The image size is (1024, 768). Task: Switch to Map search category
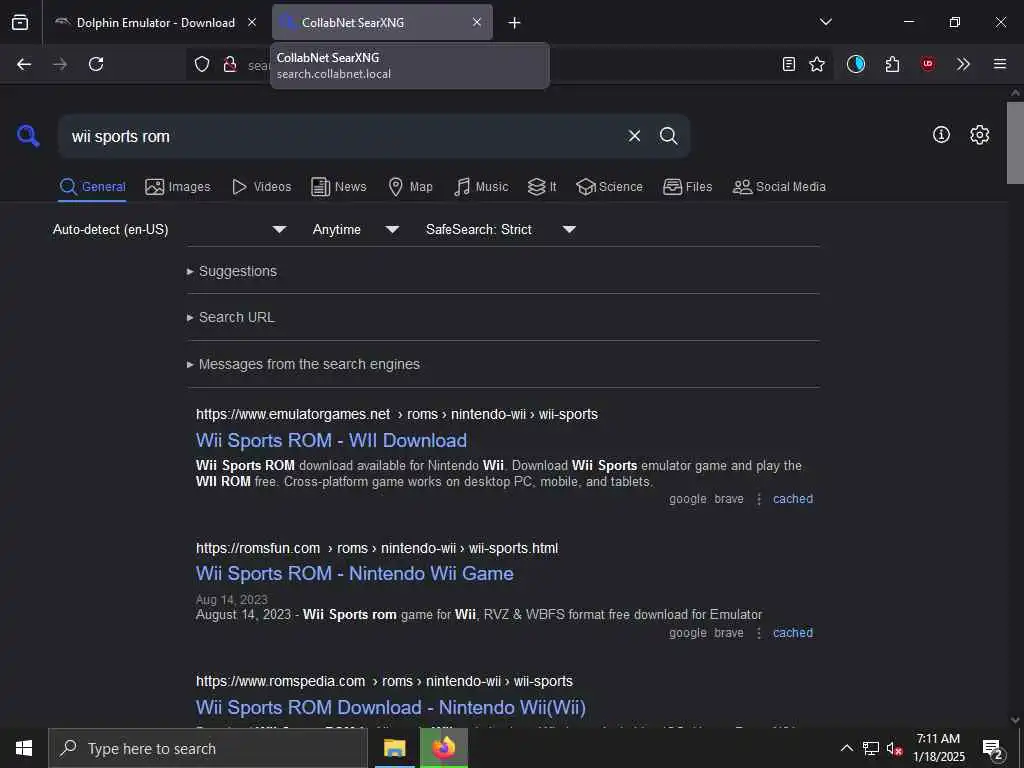tap(410, 187)
